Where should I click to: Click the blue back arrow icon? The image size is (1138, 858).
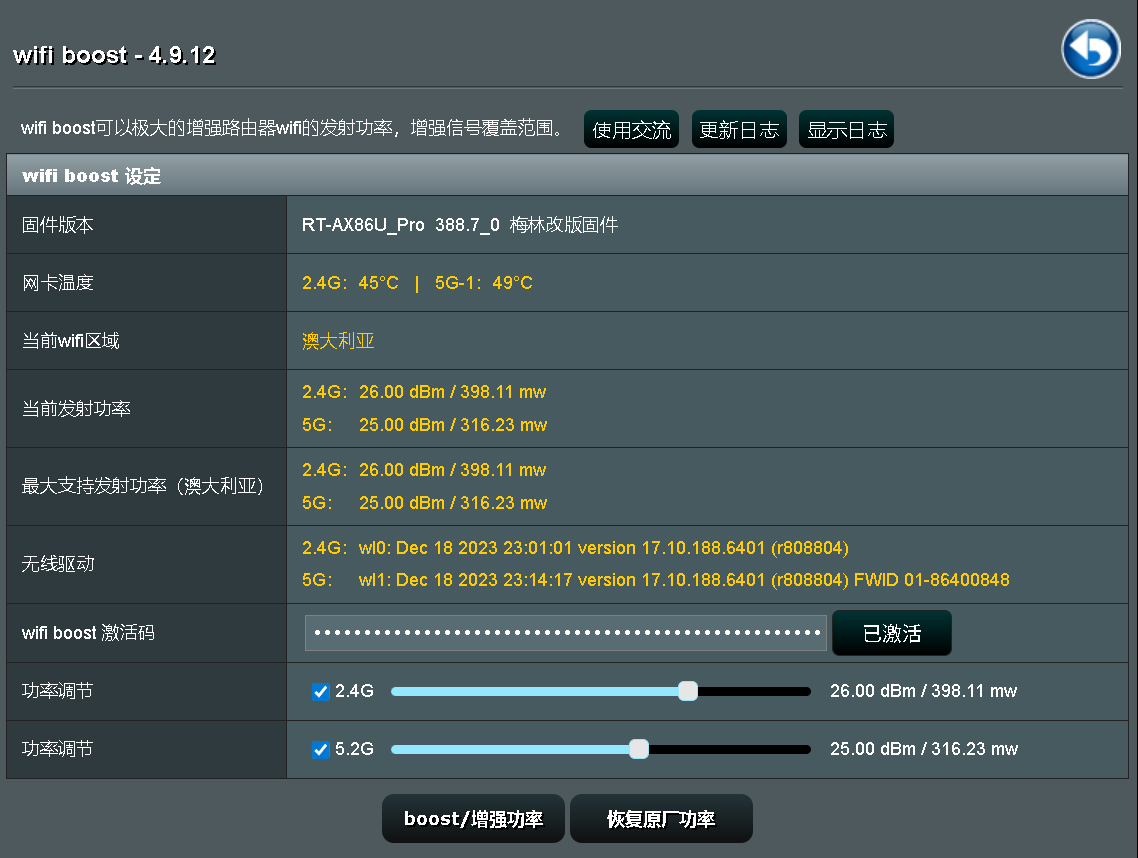(x=1091, y=49)
